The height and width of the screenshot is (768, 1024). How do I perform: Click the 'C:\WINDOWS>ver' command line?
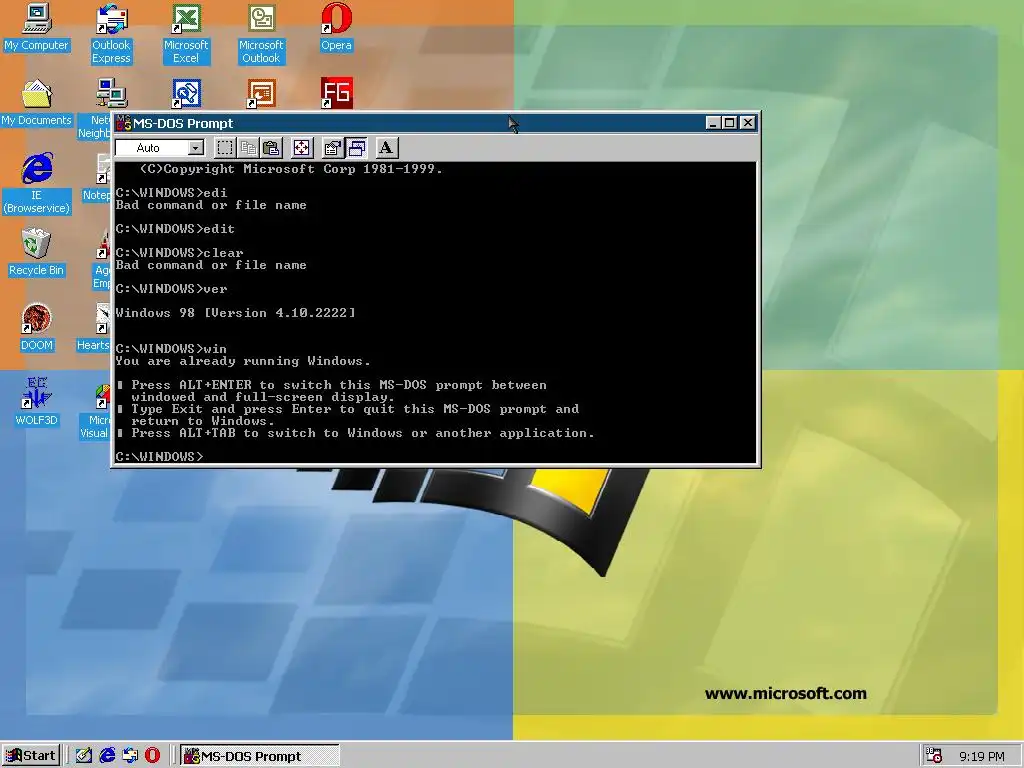pos(171,289)
